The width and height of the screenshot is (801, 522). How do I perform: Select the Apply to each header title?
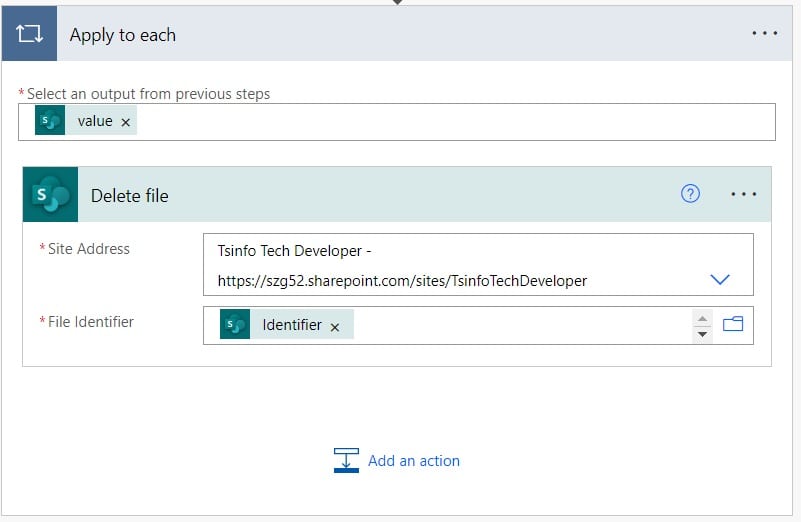coord(123,35)
